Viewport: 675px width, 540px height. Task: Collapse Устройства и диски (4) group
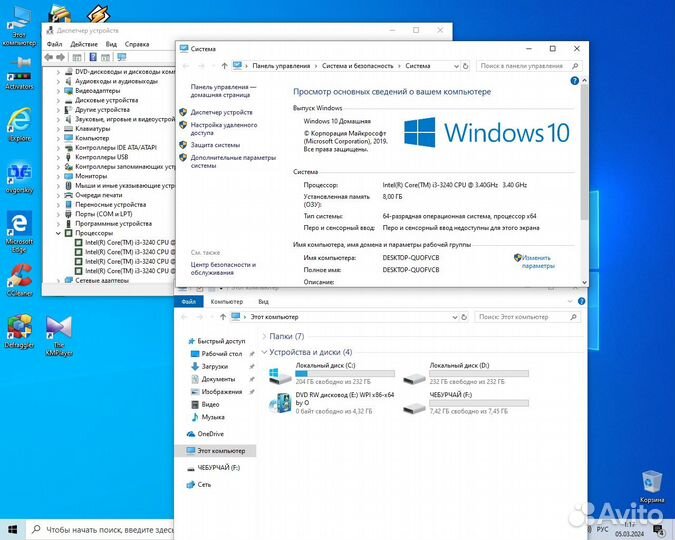[264, 352]
